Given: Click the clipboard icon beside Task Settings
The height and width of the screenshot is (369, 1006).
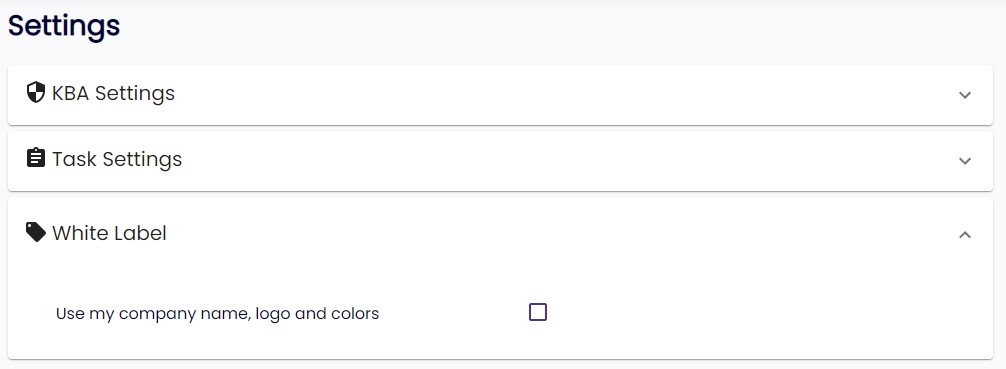Looking at the screenshot, I should [x=35, y=158].
